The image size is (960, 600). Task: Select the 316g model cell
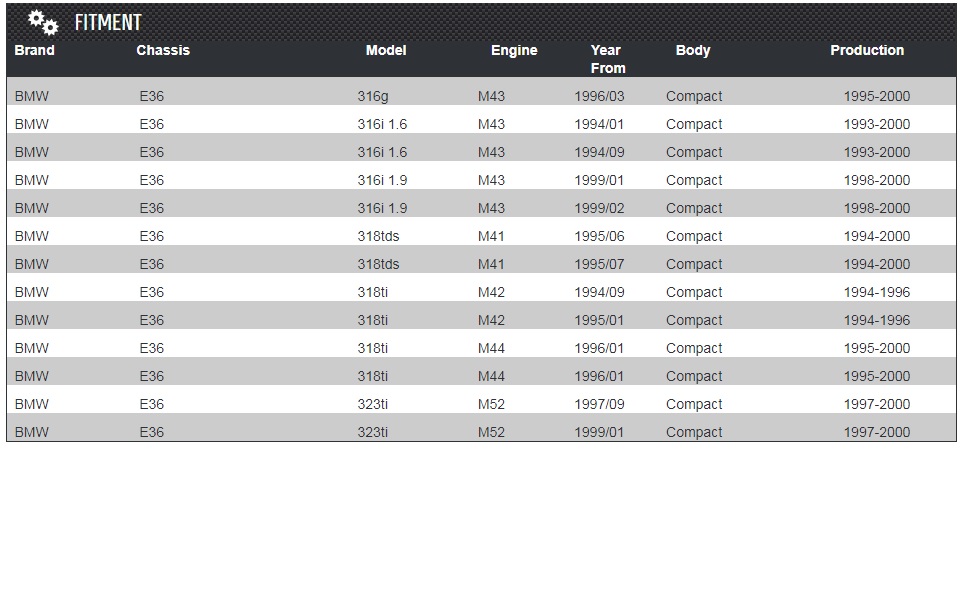click(x=373, y=97)
